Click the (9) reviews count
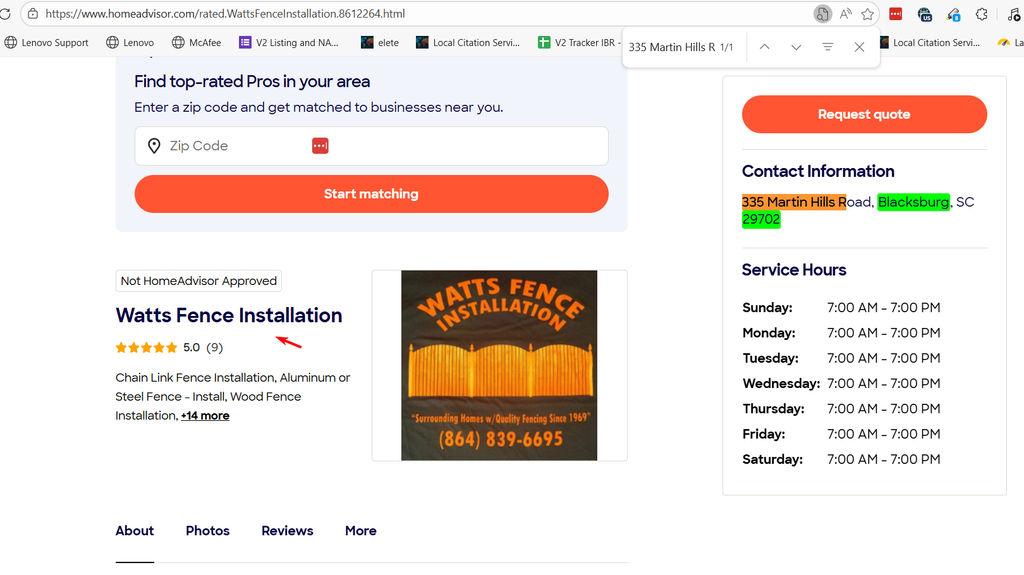Viewport: 1024px width, 575px height. 214,348
